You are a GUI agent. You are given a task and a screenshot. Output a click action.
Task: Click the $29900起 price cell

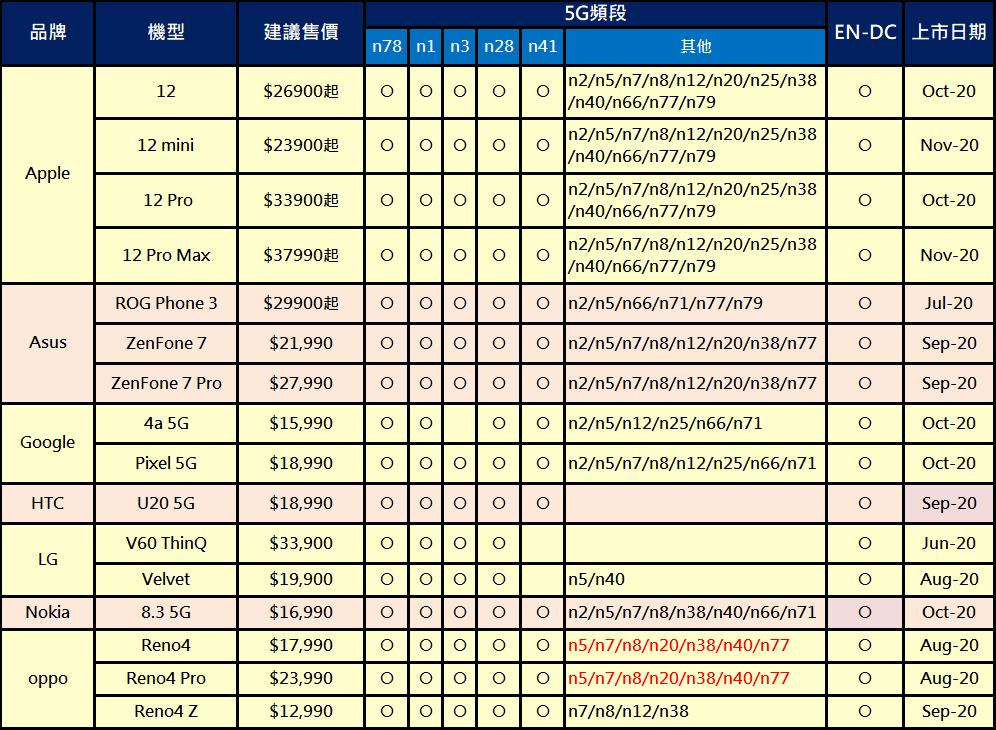pyautogui.click(x=301, y=304)
